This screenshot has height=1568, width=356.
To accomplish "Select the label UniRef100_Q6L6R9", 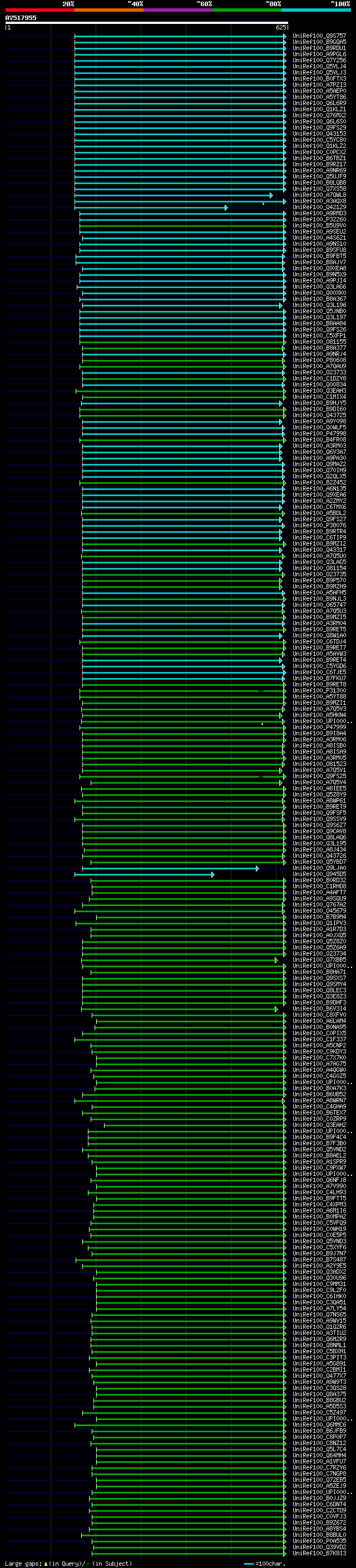I will click(319, 103).
